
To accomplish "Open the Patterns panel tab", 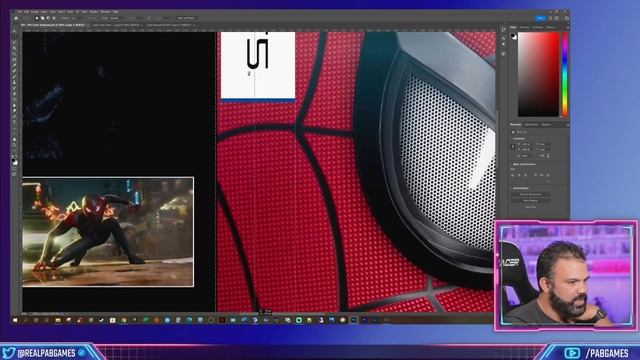I will (551, 27).
